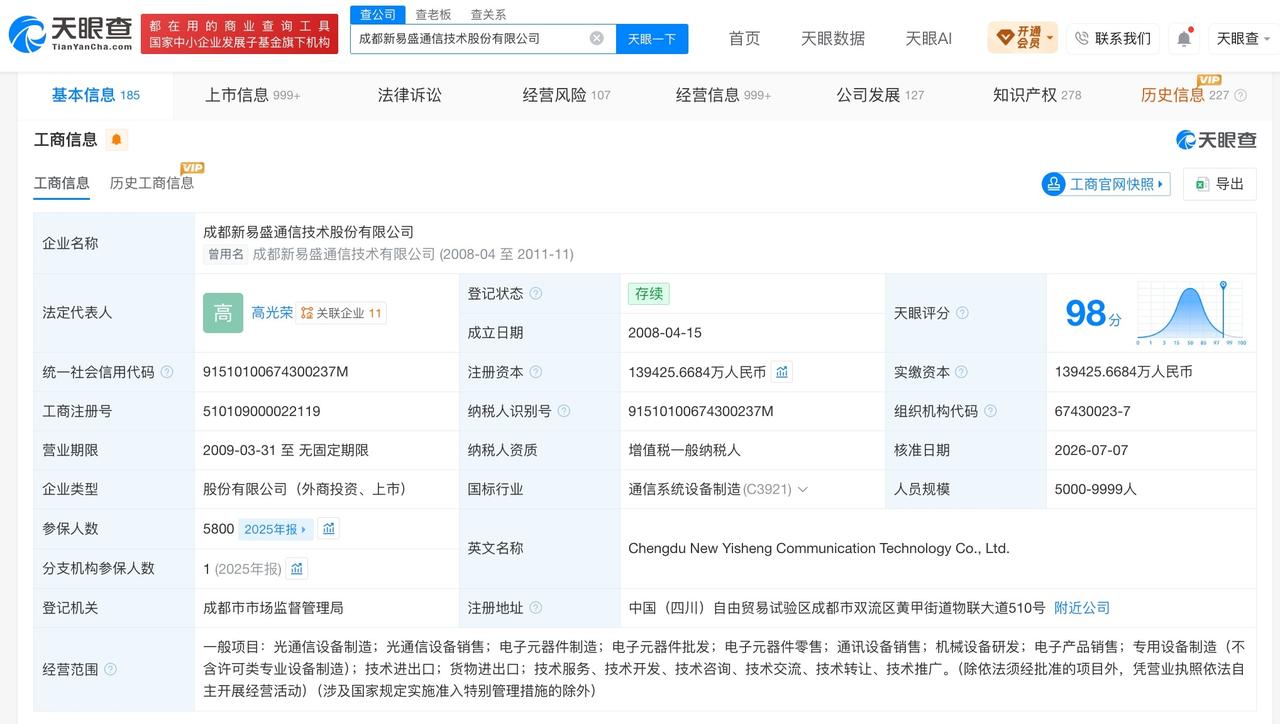Select establishment date 2008-04-15
This screenshot has width=1280, height=724.
pos(666,333)
